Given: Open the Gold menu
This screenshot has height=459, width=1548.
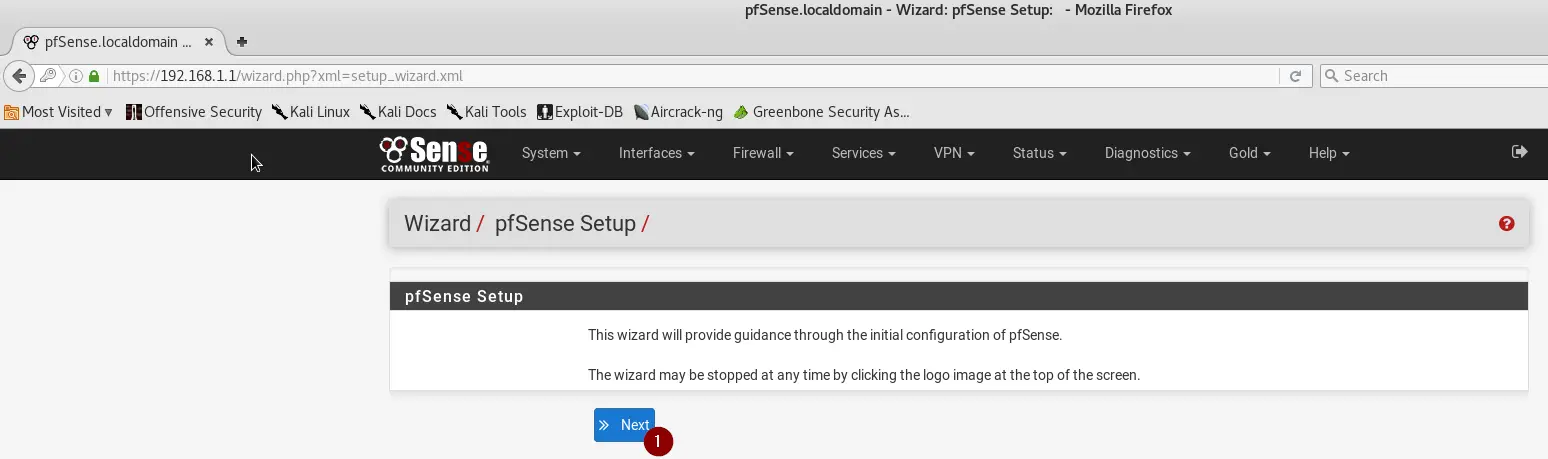Looking at the screenshot, I should [x=1249, y=153].
